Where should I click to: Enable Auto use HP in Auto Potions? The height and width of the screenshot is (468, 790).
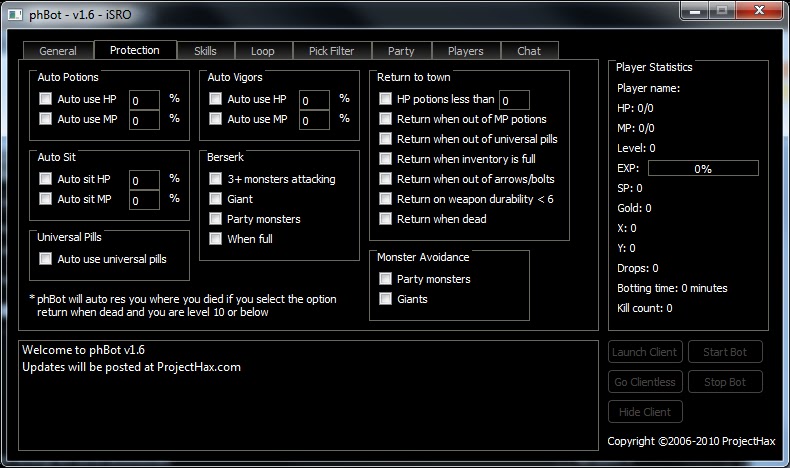(45, 98)
